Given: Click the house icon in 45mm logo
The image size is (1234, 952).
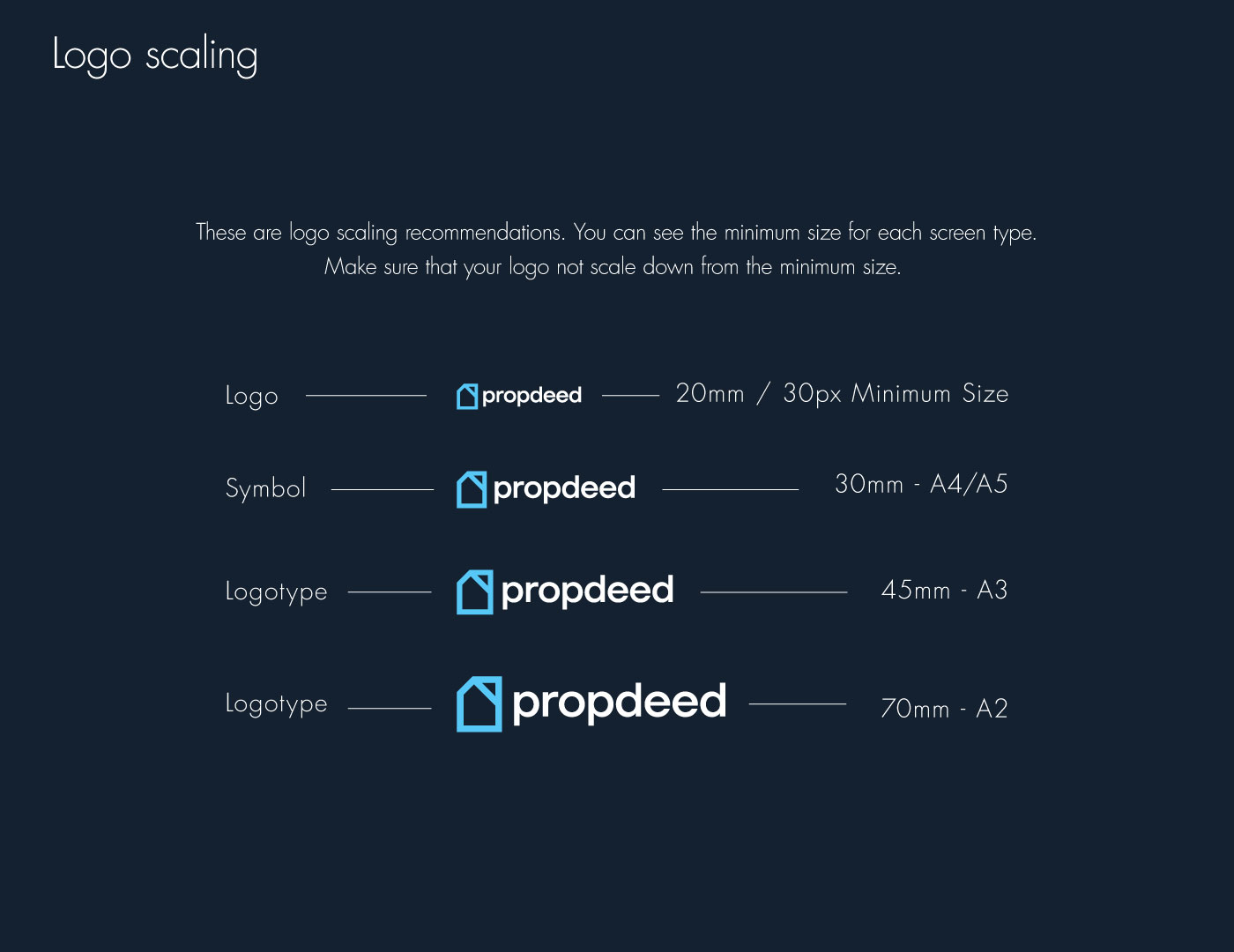Looking at the screenshot, I should (474, 591).
